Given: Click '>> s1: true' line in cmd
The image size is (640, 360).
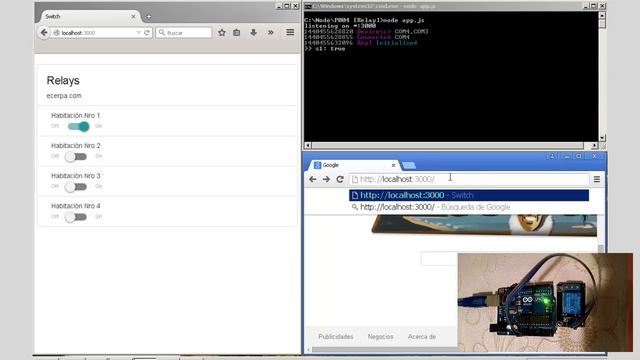Looking at the screenshot, I should click(325, 49).
